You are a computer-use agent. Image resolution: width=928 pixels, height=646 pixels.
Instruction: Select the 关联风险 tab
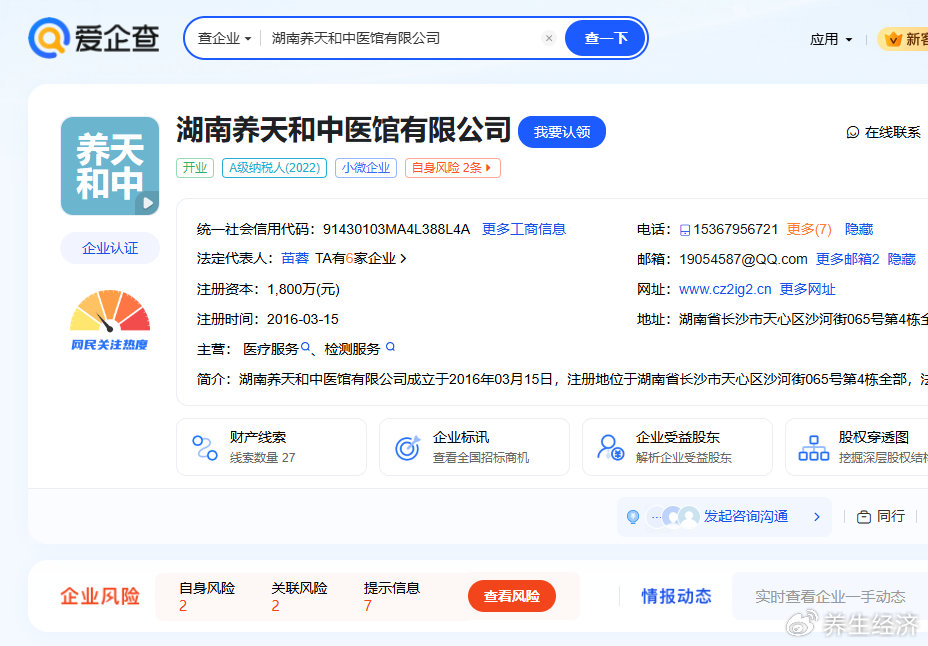(299, 596)
